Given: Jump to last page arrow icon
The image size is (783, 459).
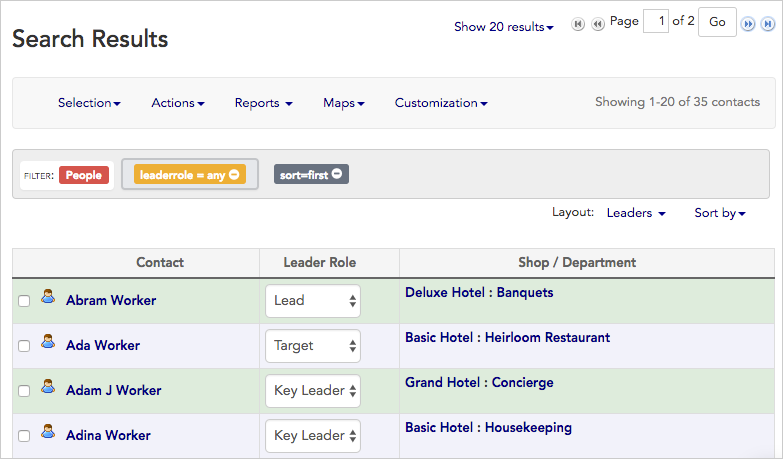Looking at the screenshot, I should 766,24.
